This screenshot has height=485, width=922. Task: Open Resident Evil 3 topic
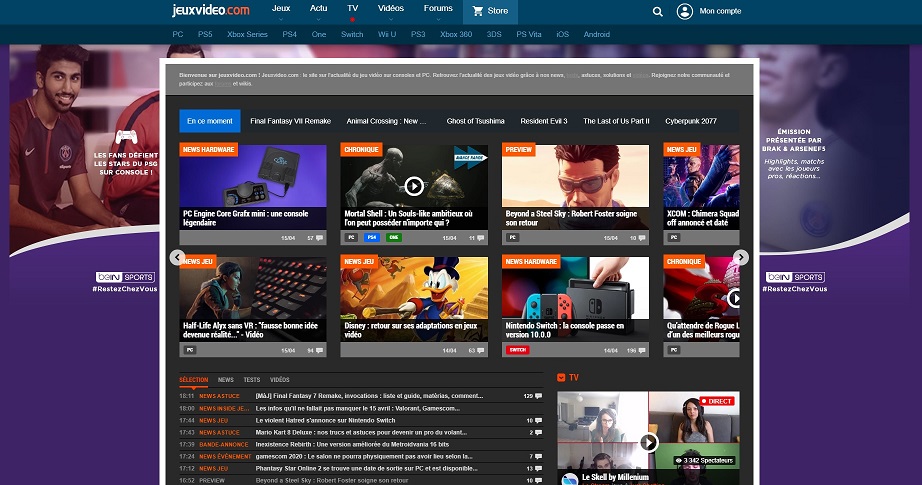tap(544, 121)
